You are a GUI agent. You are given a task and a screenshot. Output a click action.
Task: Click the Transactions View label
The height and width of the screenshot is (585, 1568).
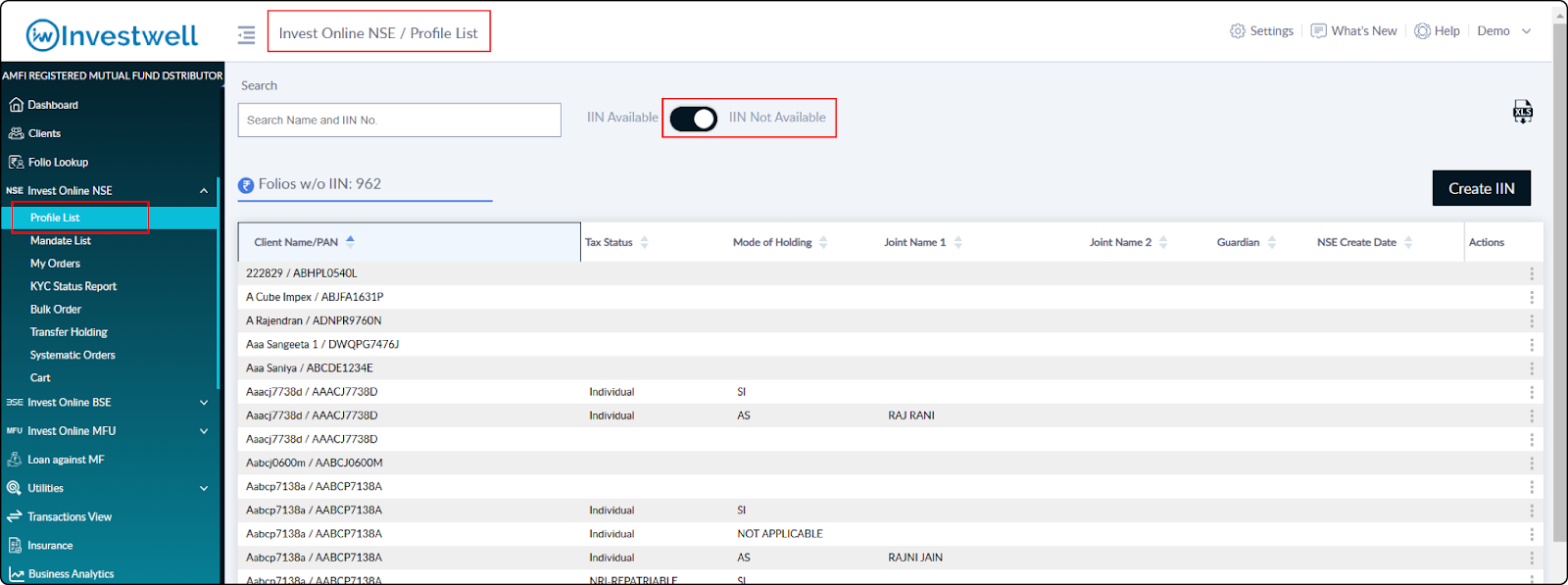pyautogui.click(x=70, y=516)
